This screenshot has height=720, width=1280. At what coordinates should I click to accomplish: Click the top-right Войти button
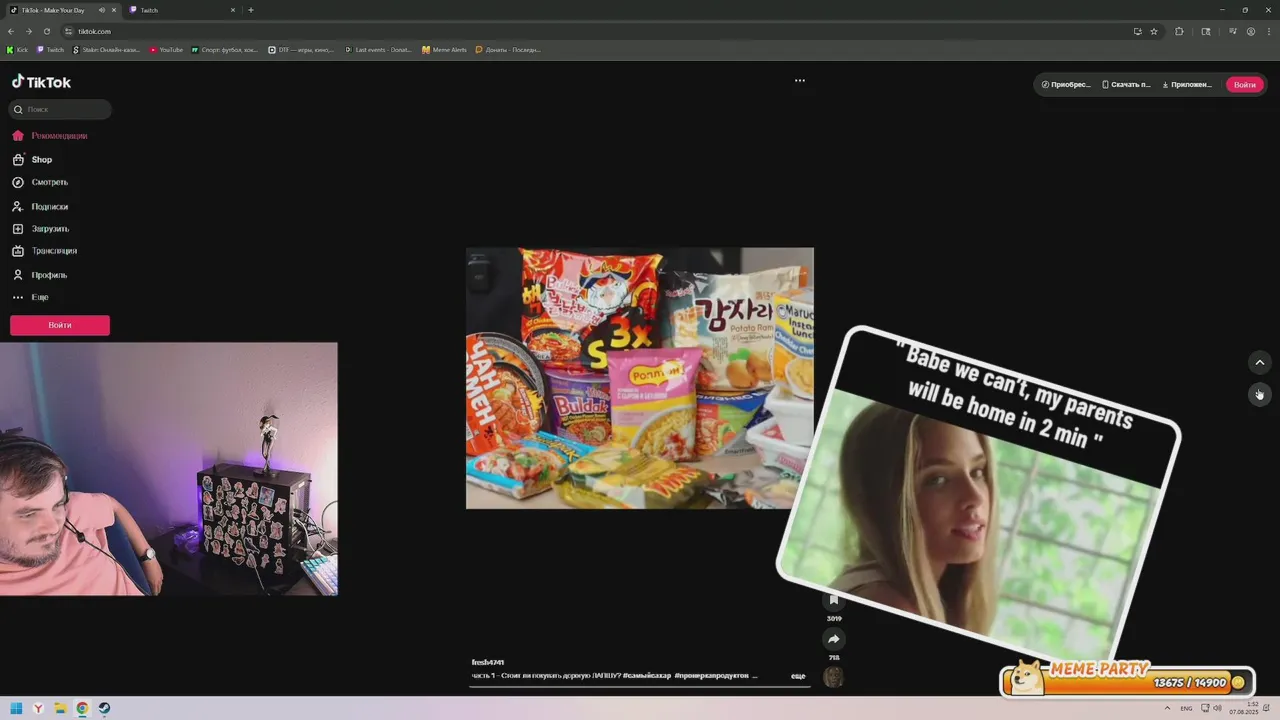pos(1244,85)
